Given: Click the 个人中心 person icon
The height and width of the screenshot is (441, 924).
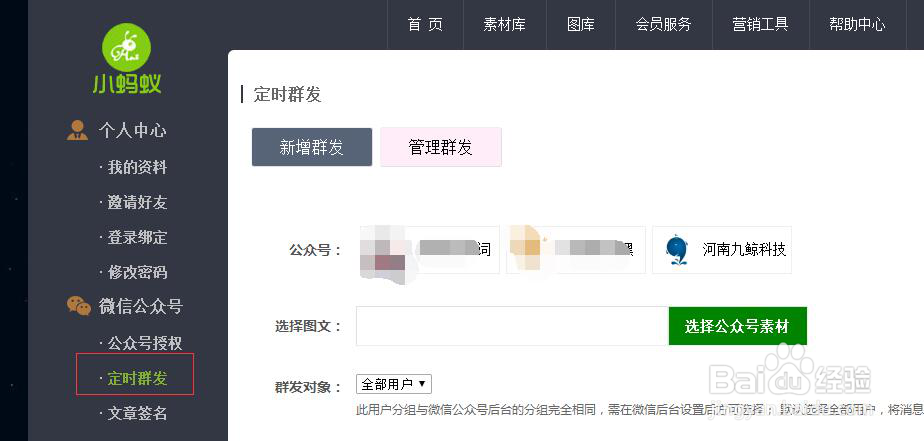Looking at the screenshot, I should [x=77, y=130].
